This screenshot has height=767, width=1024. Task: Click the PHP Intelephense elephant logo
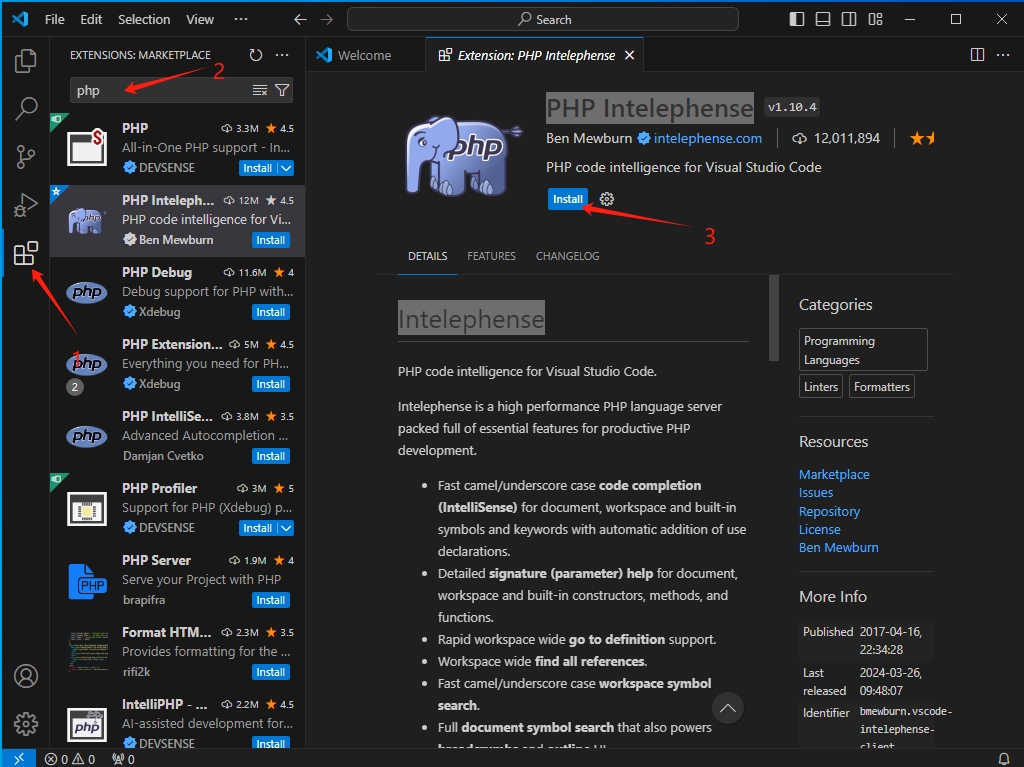462,155
